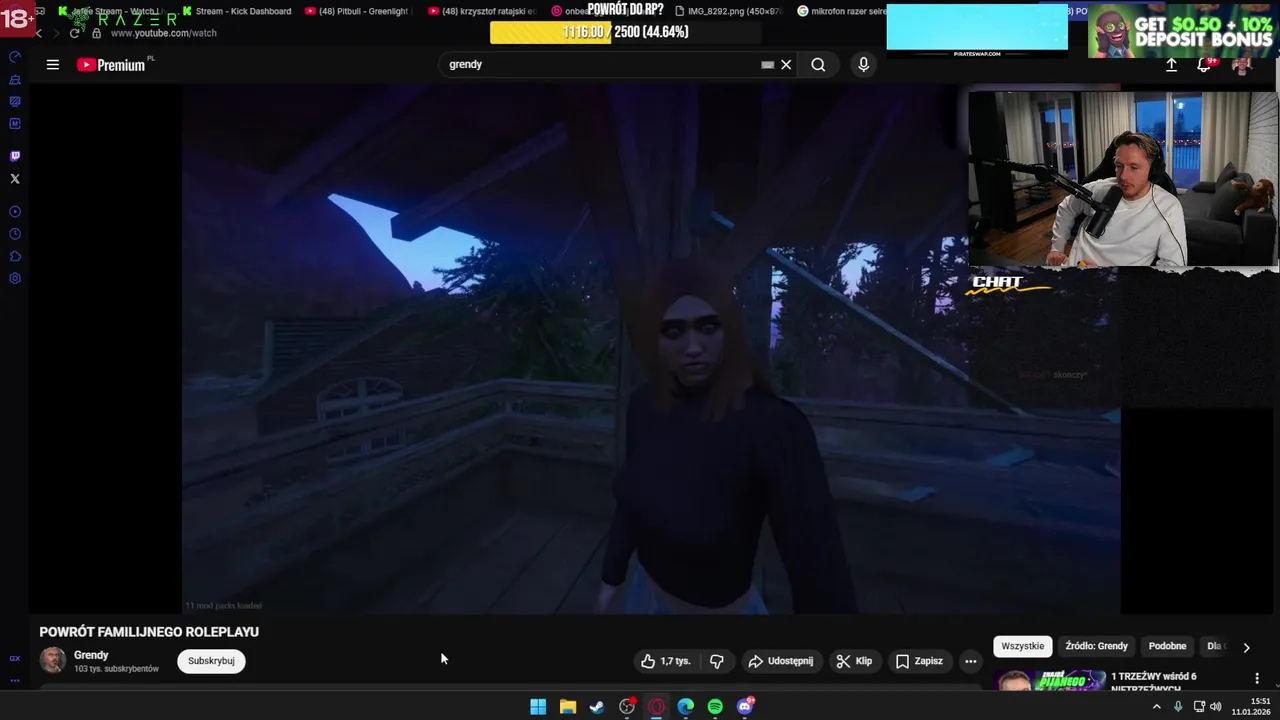Show more chips with the right arrow
Screen dimensions: 1280x720
tap(1246, 647)
